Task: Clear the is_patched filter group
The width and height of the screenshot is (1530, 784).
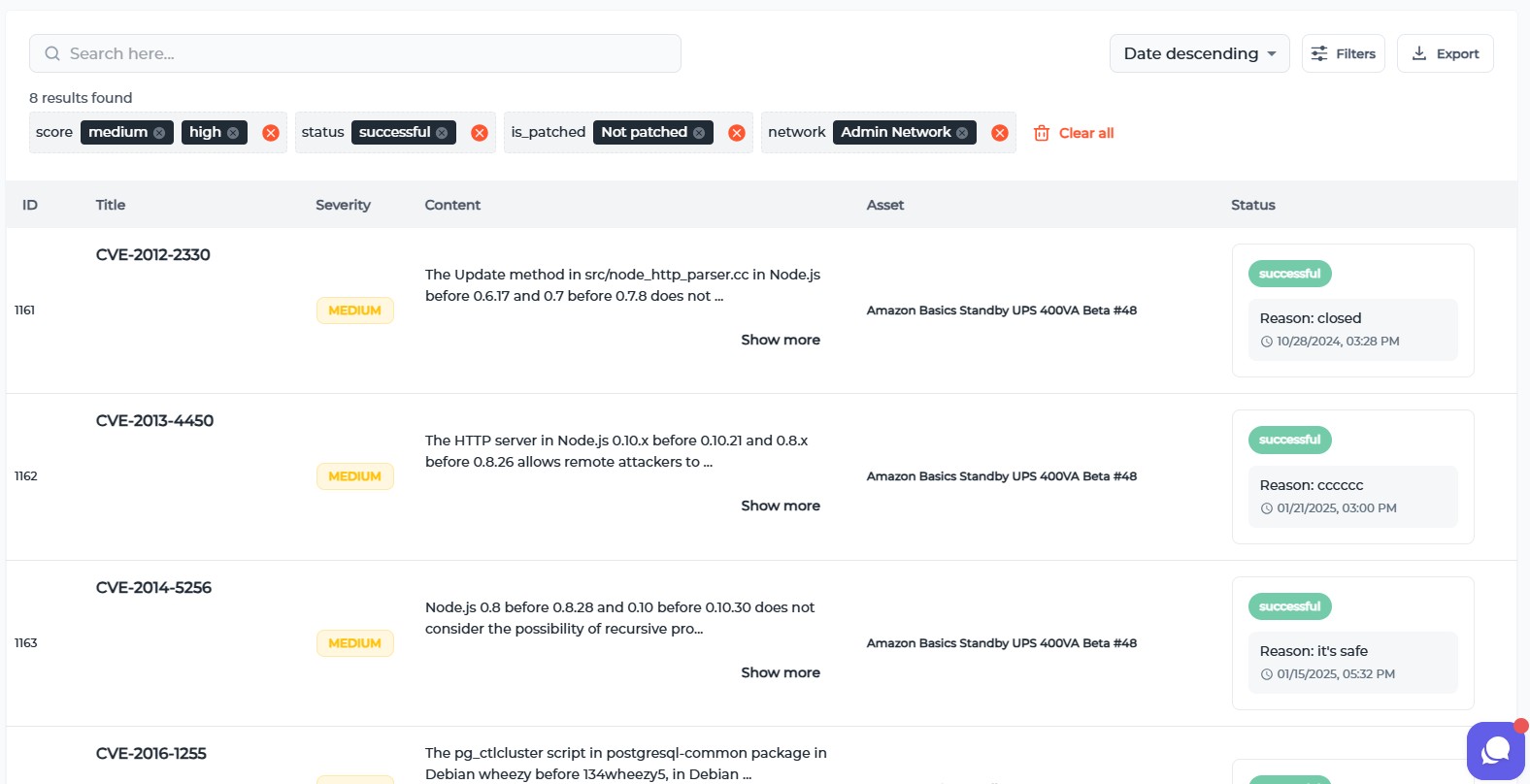Action: click(737, 133)
